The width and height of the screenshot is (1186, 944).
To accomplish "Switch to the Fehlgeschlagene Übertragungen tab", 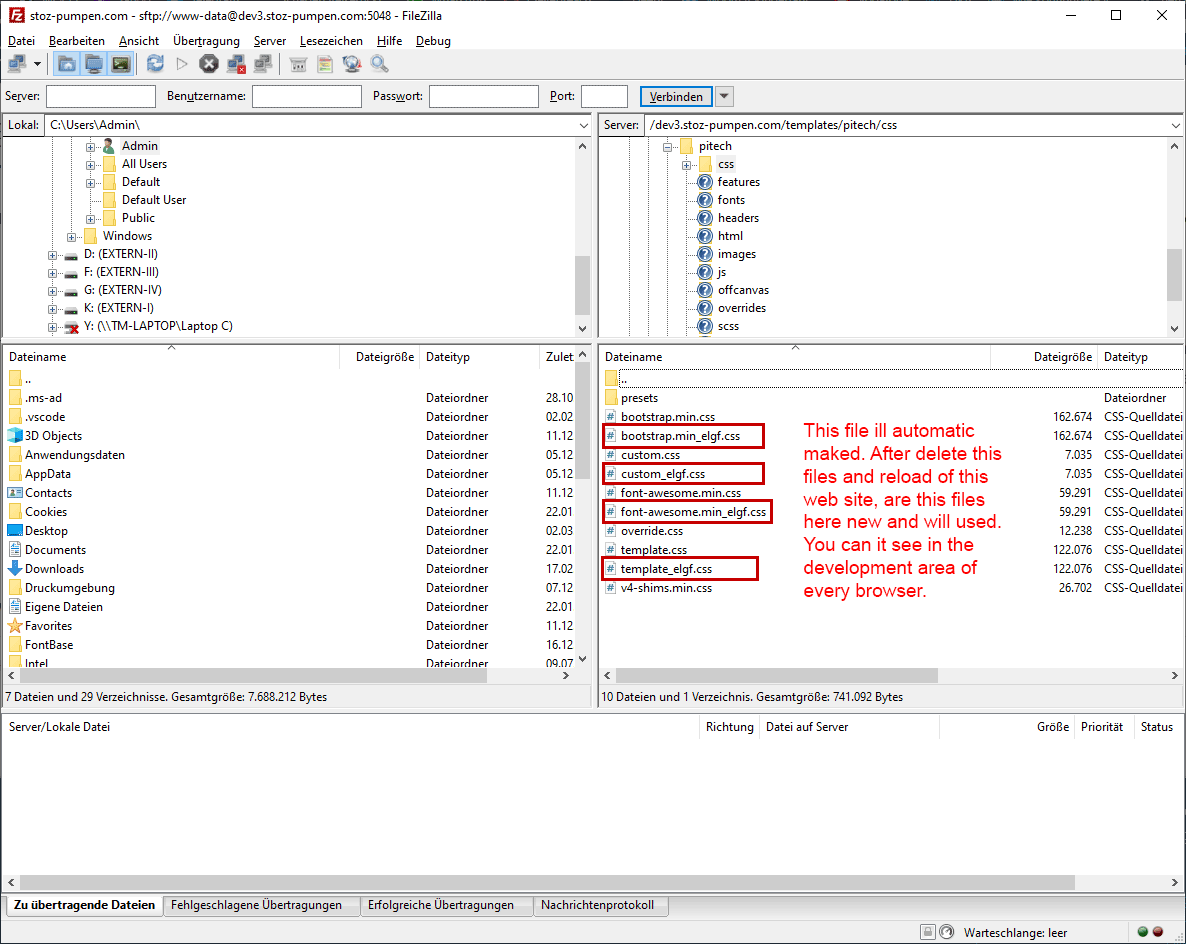I will pos(256,905).
